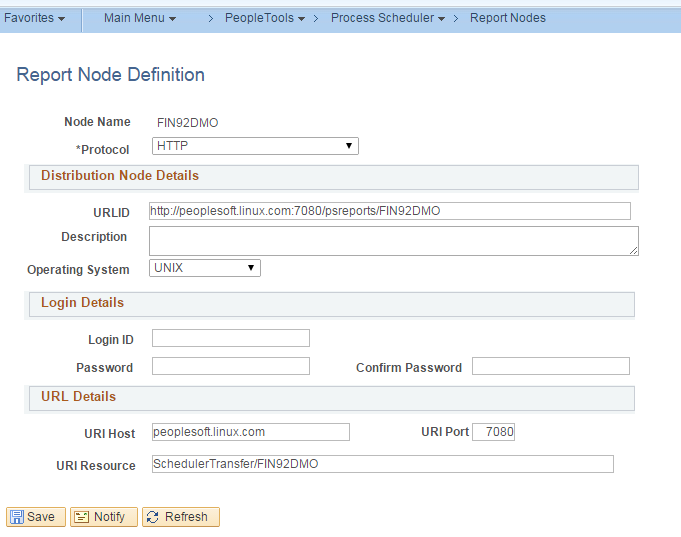The height and width of the screenshot is (537, 681).
Task: Click into the URI Port field
Action: 493,432
